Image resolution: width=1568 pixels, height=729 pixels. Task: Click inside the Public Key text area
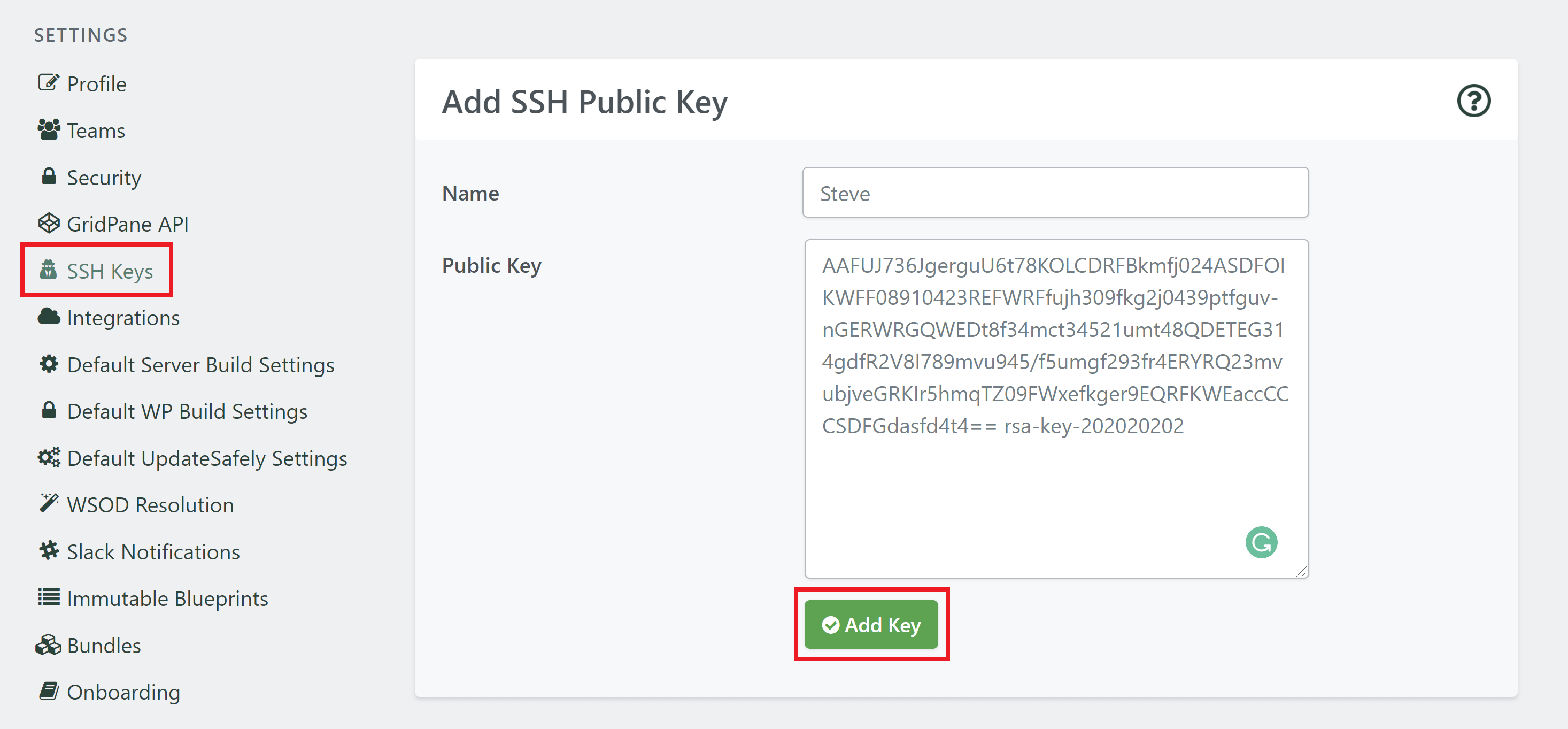1056,409
